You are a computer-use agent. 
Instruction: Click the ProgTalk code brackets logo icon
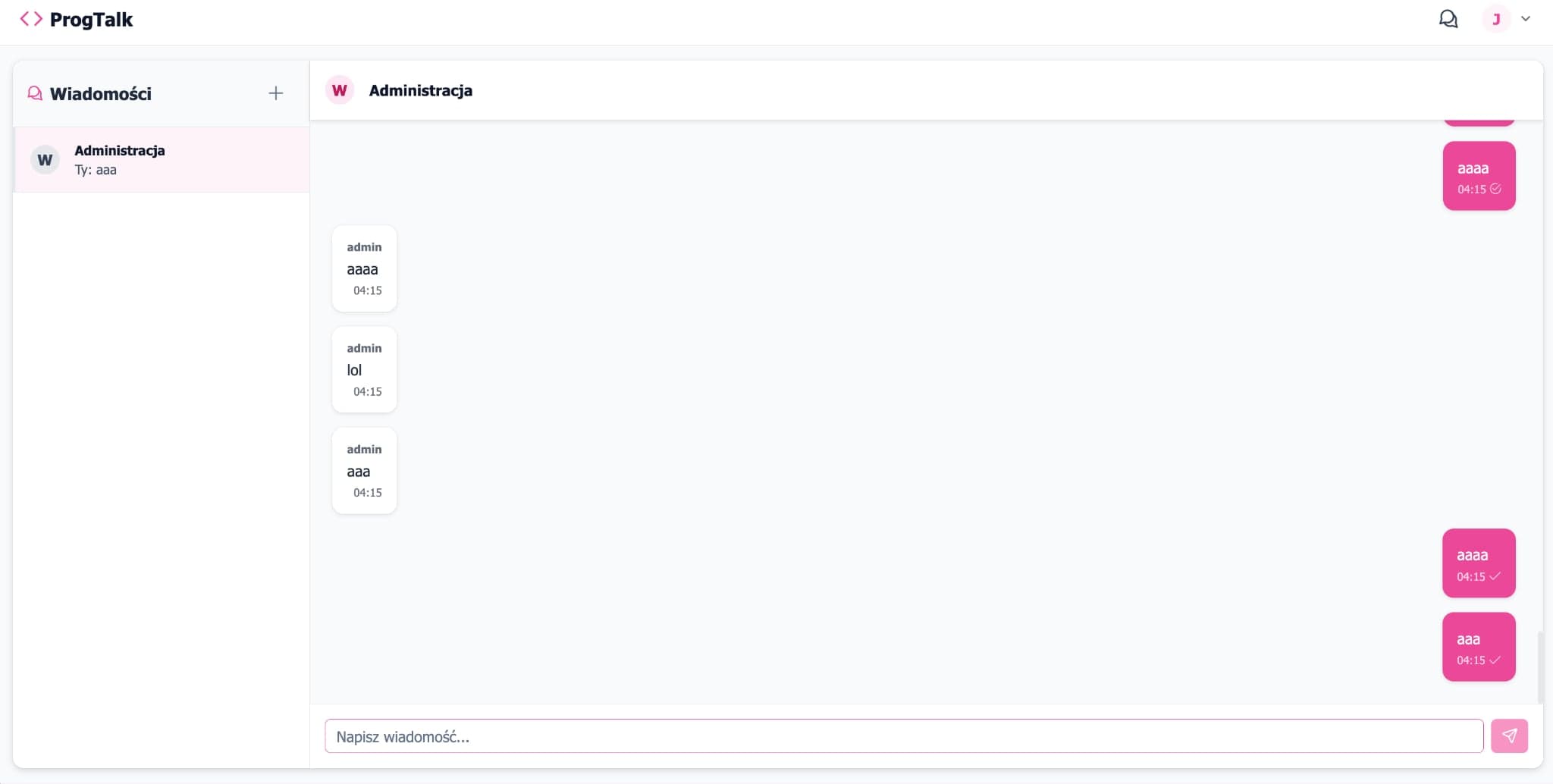point(30,18)
